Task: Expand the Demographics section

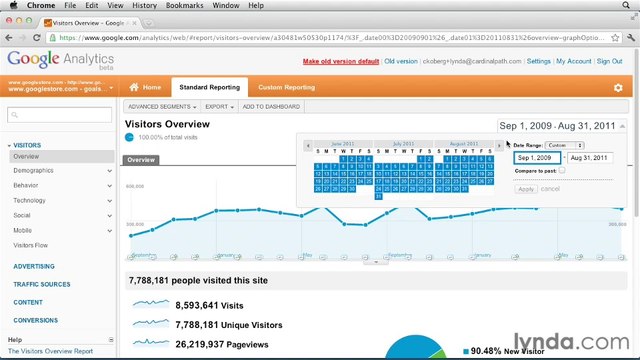Action: tap(109, 171)
